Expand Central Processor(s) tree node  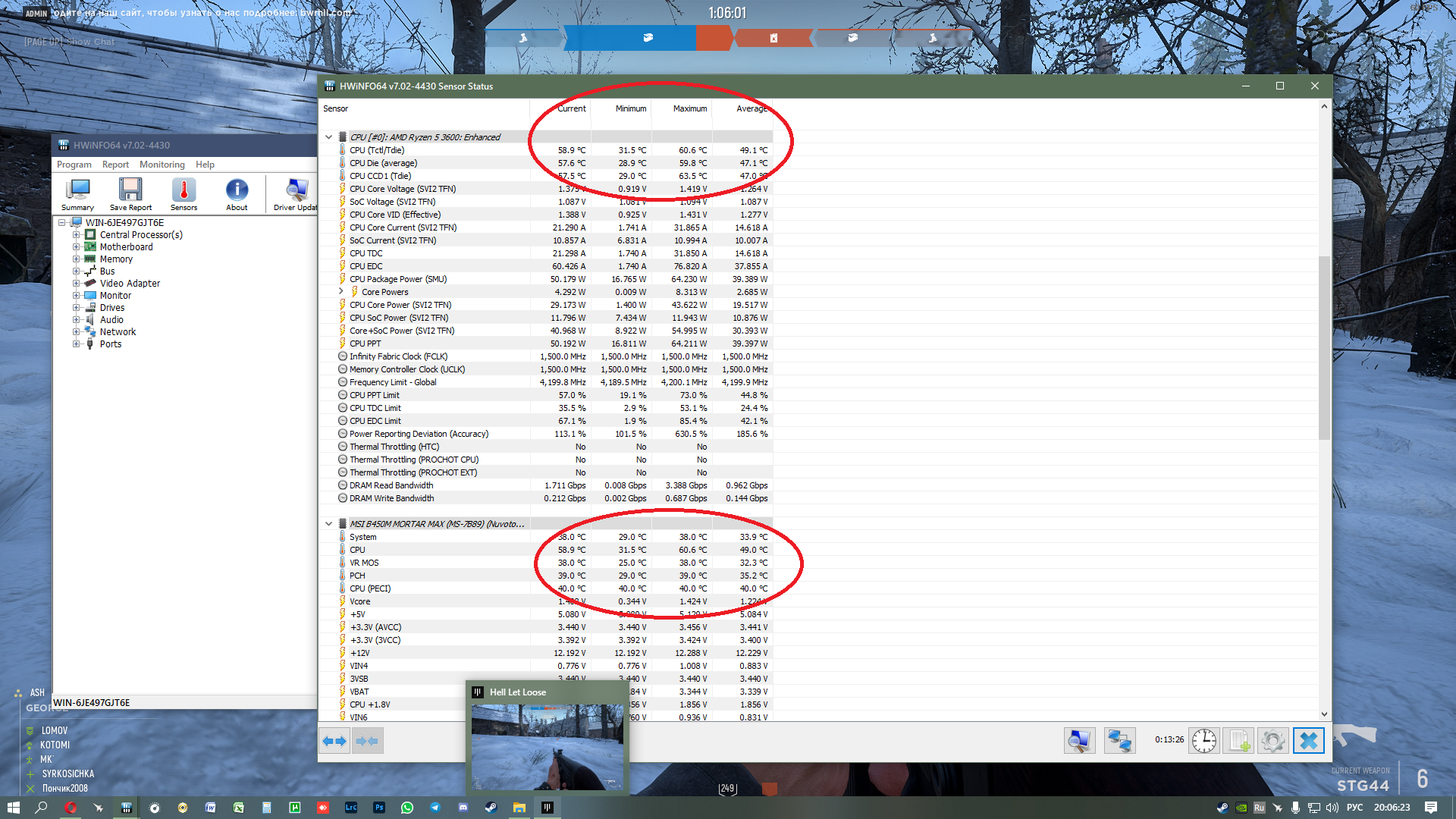pyautogui.click(x=76, y=235)
